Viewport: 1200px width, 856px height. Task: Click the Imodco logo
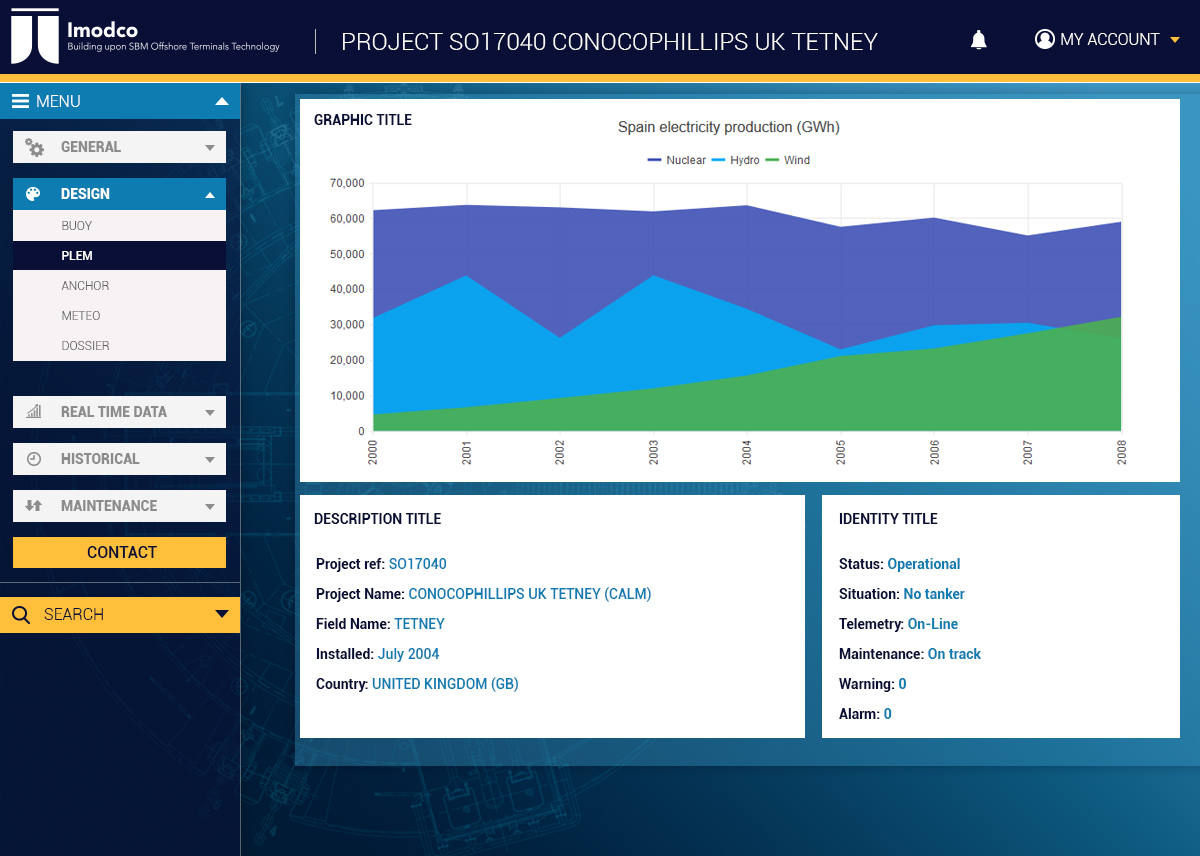click(x=147, y=36)
